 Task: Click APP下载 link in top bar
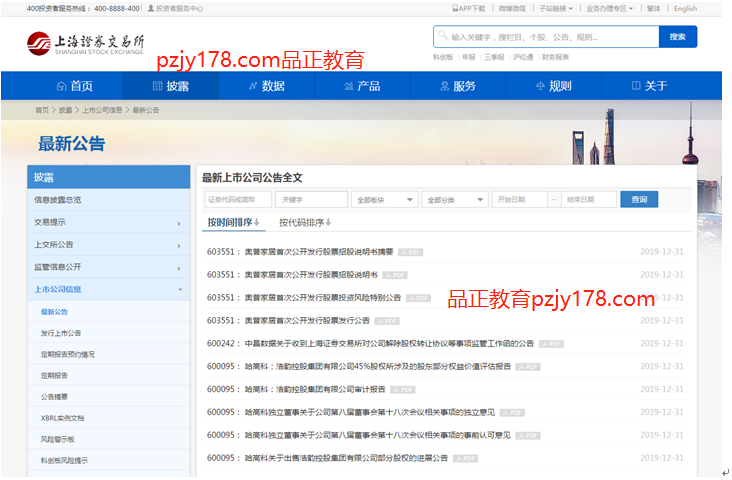point(469,8)
